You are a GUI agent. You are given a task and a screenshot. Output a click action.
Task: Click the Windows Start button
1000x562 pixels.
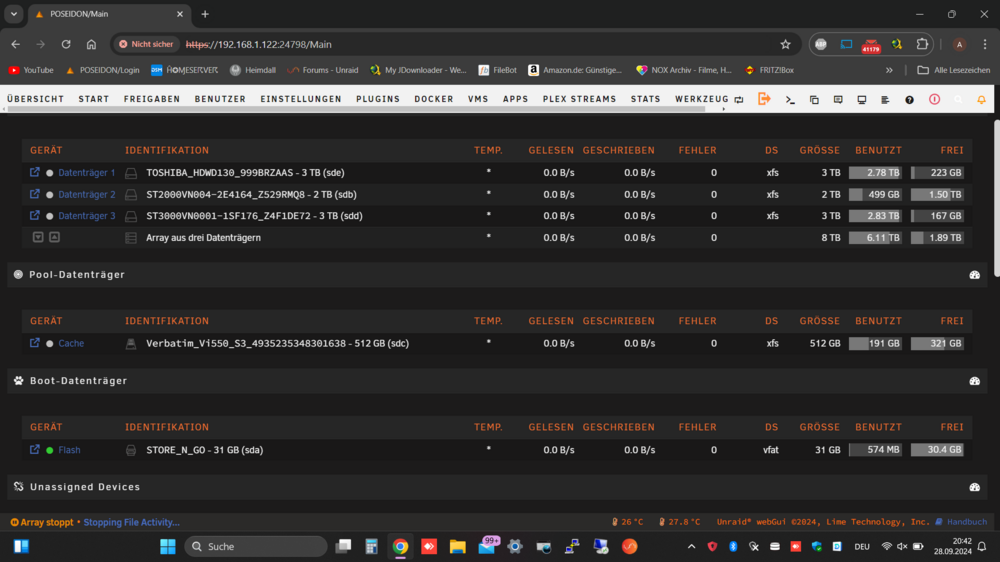(x=168, y=547)
